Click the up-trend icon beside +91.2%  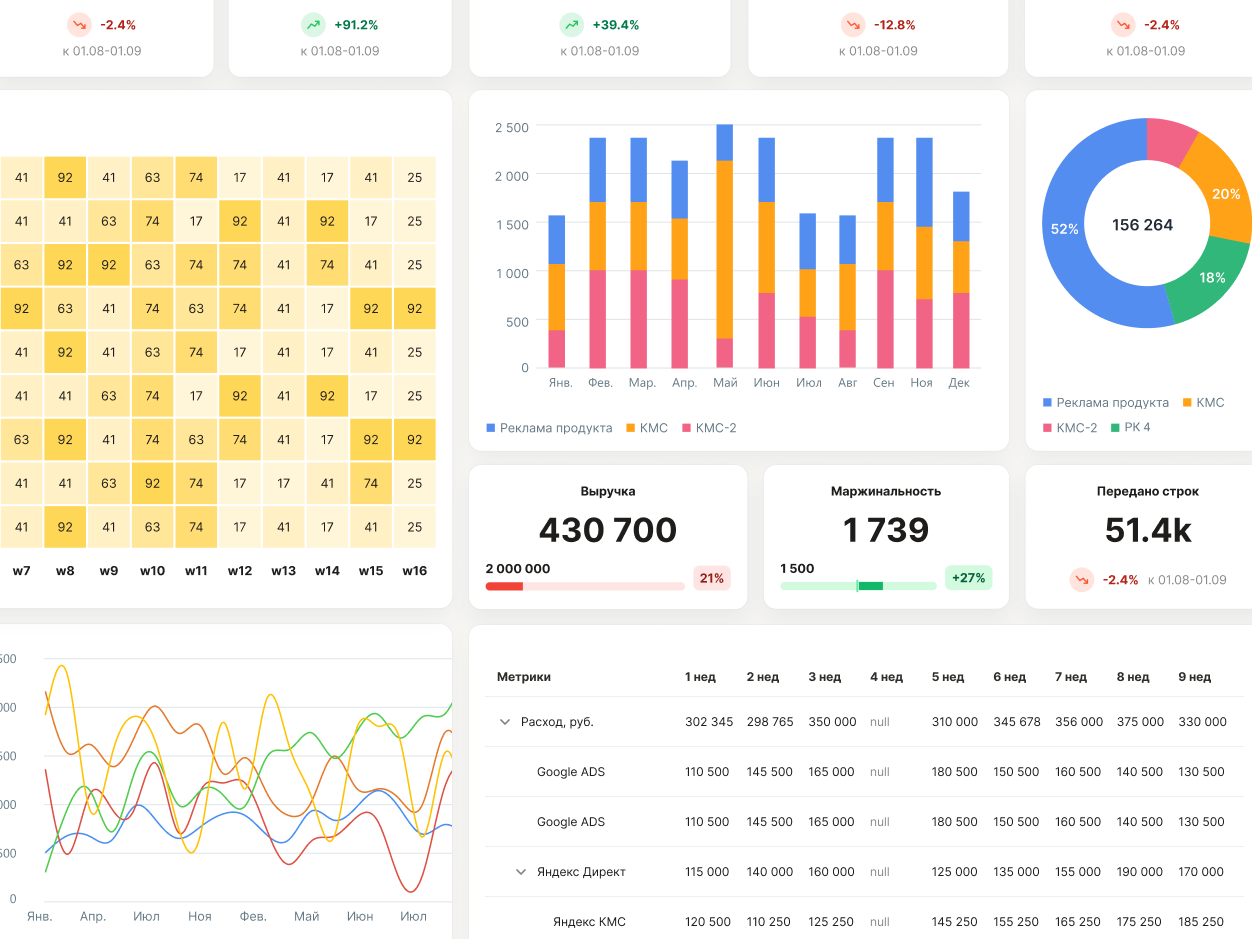tap(313, 25)
